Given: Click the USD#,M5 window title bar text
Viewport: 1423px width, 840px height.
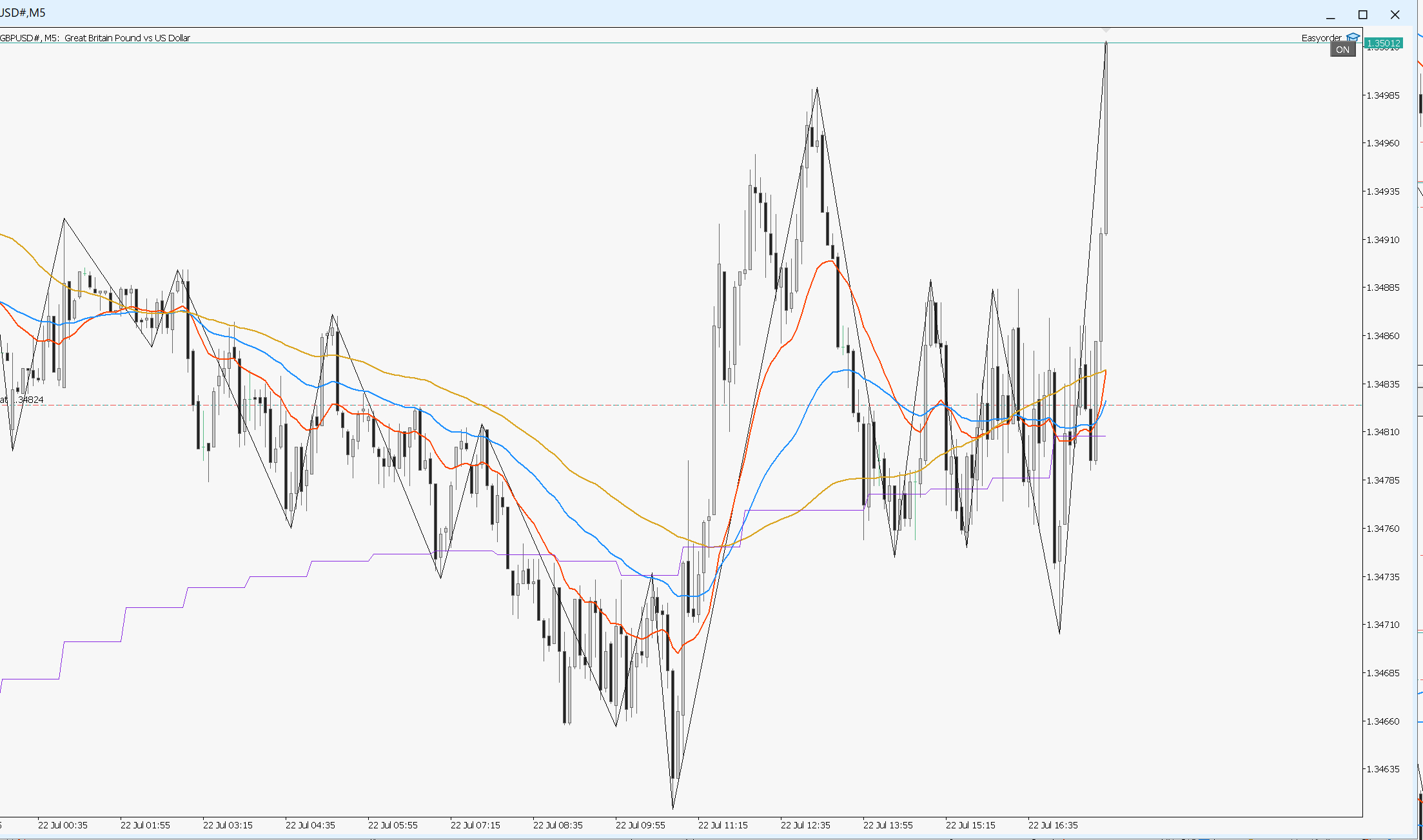Looking at the screenshot, I should pyautogui.click(x=23, y=13).
